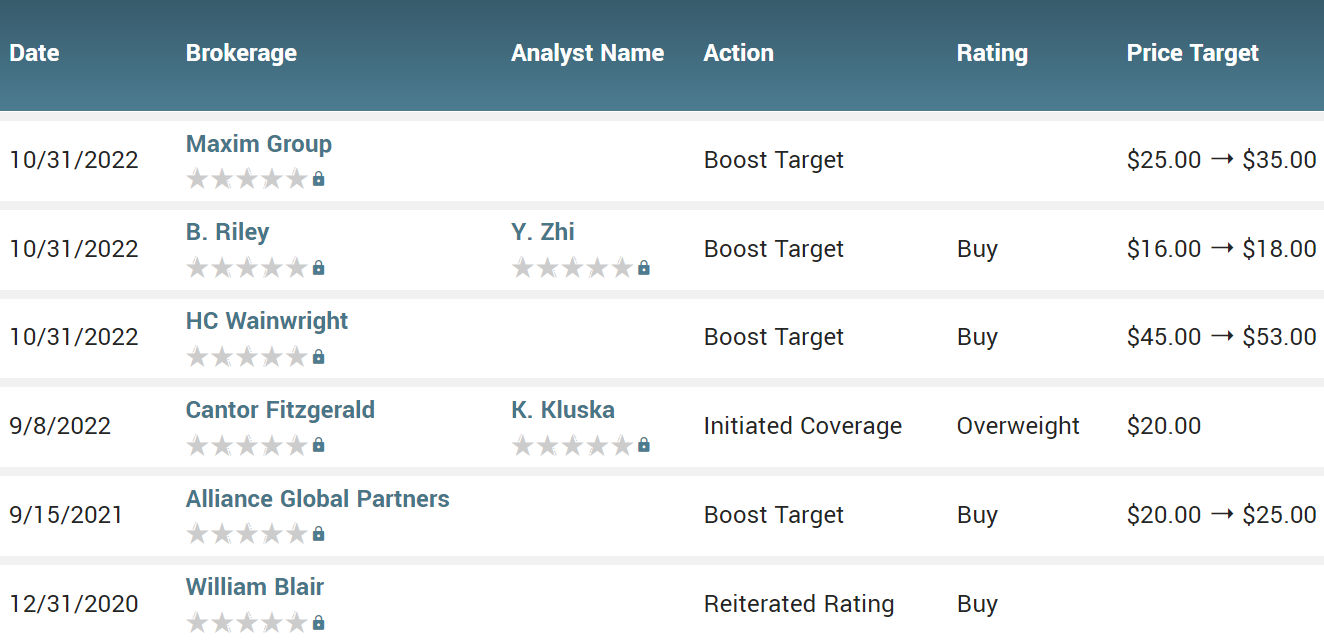Click the star rating under Maxim Group
The width and height of the screenshot is (1324, 643).
click(246, 179)
